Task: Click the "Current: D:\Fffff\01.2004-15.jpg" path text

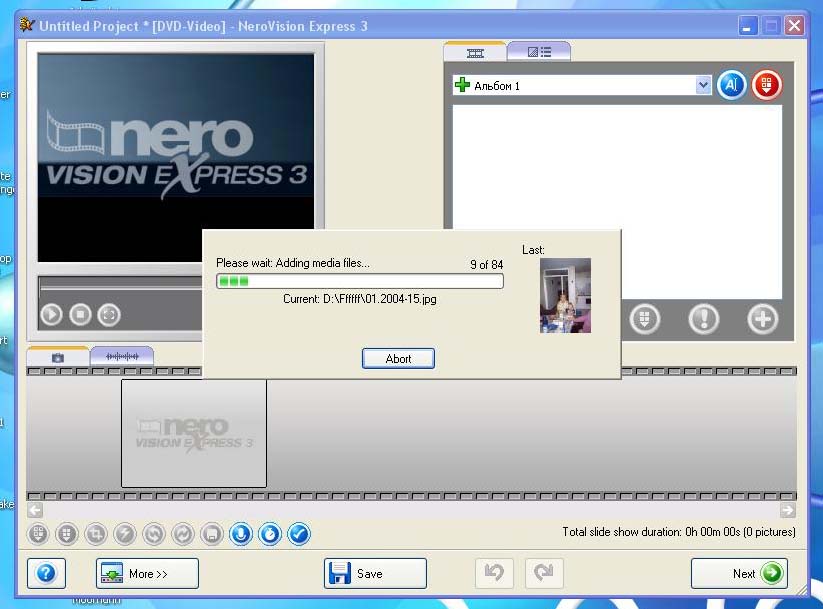Action: (360, 299)
